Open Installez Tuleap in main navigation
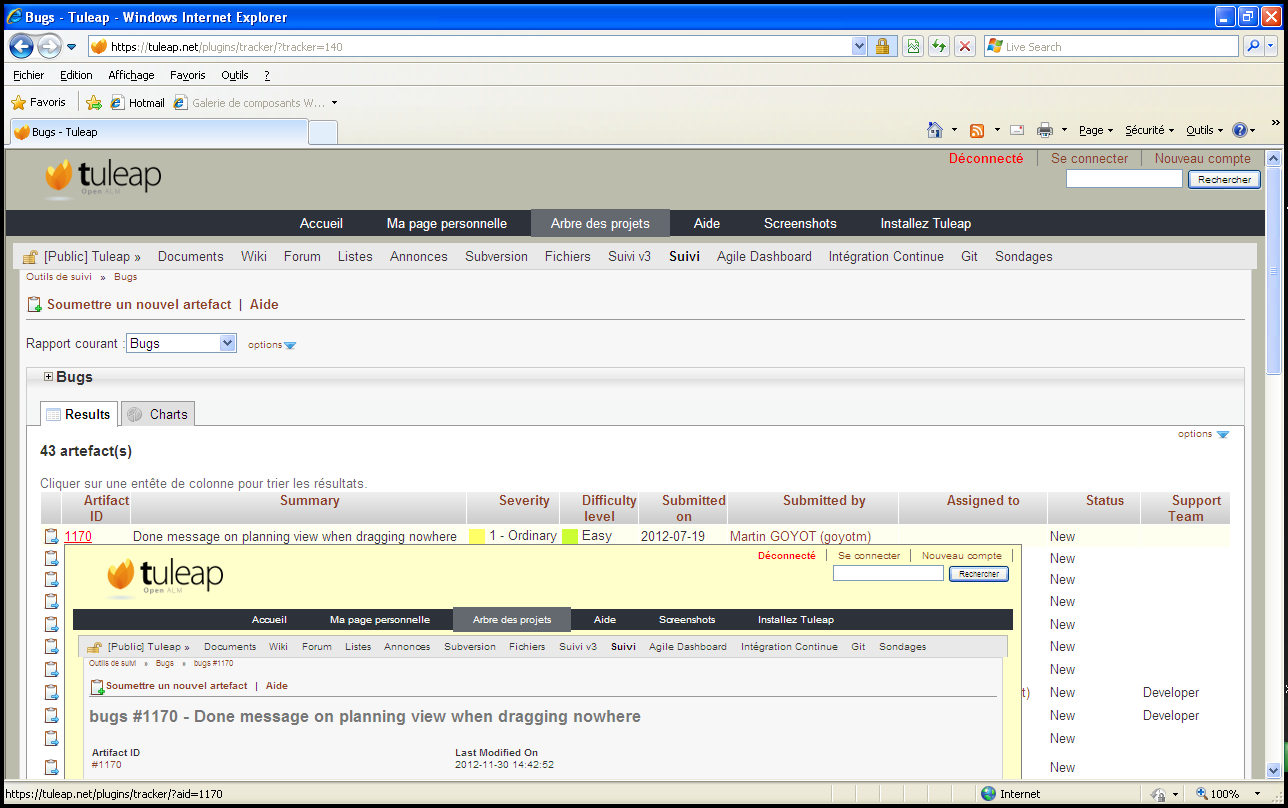Viewport: 1288px width, 808px height. coord(926,223)
